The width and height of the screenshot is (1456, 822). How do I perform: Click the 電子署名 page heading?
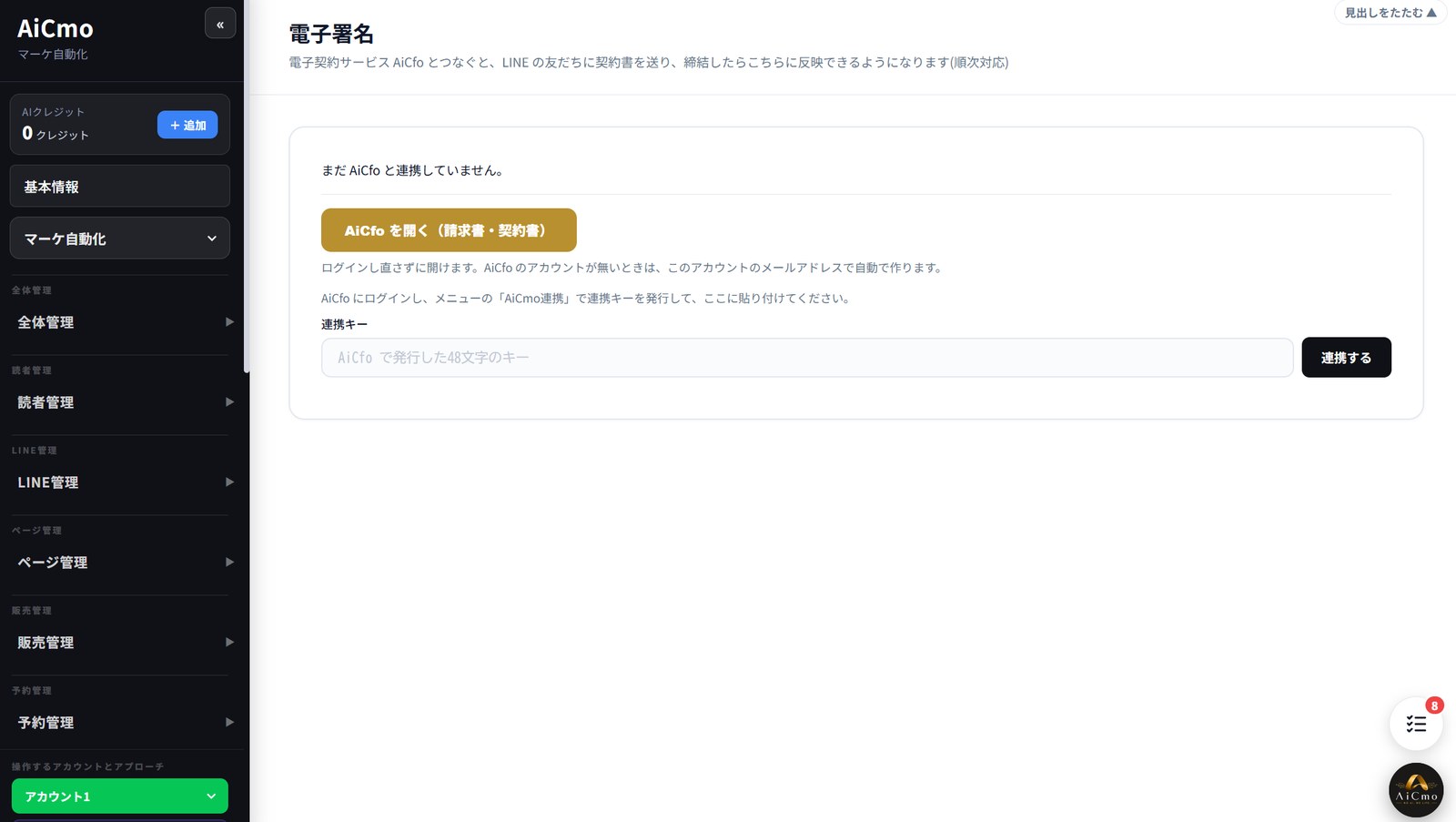point(331,34)
